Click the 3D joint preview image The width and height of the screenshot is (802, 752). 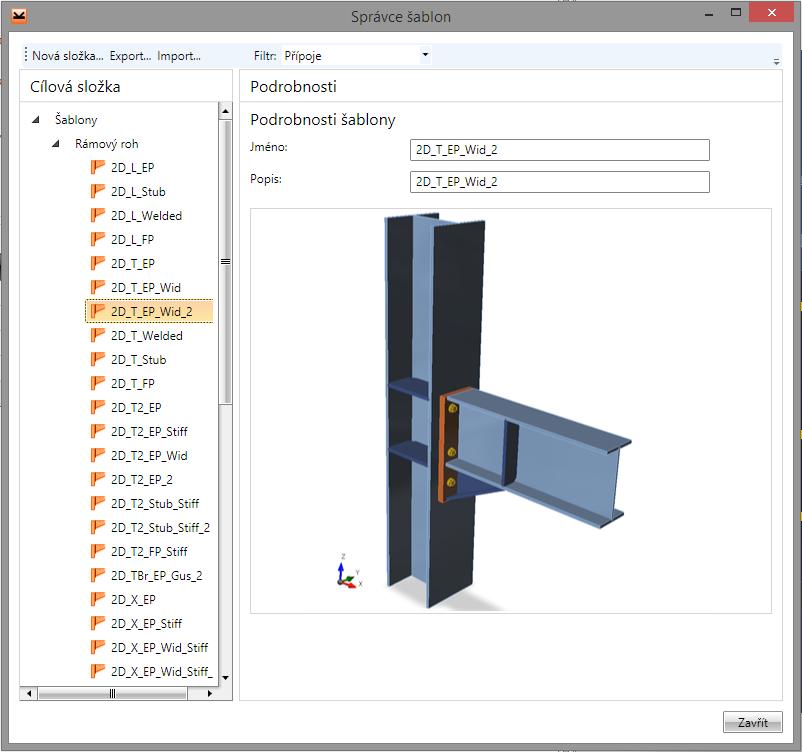pyautogui.click(x=510, y=411)
